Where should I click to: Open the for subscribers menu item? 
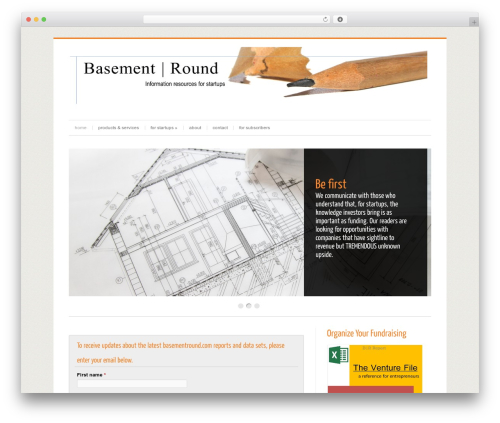coord(254,128)
